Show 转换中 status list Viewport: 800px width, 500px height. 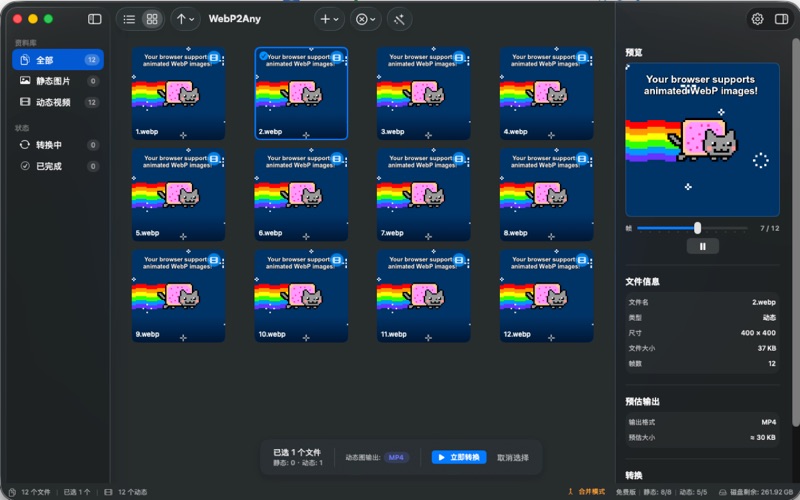click(x=58, y=145)
